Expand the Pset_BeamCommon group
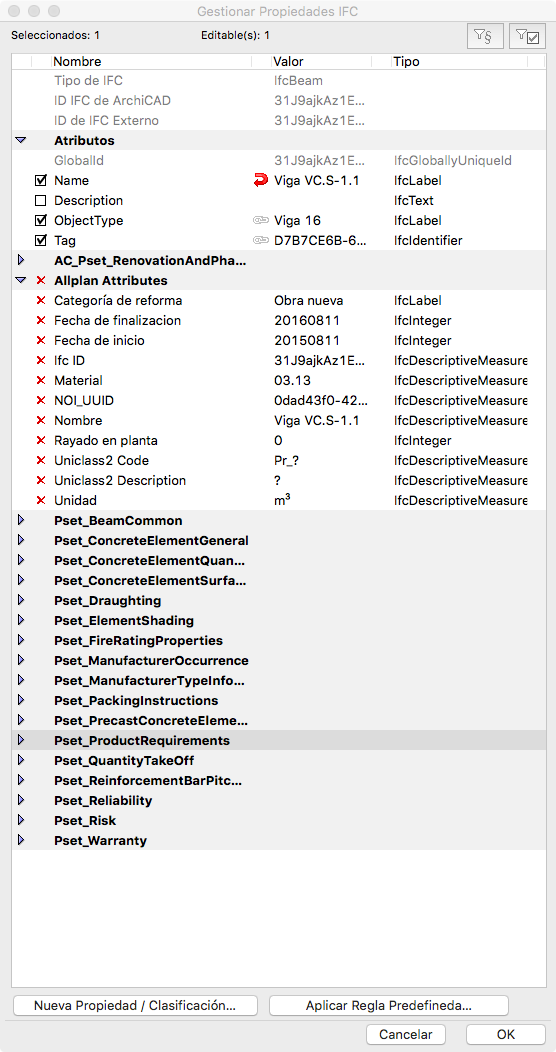The width and height of the screenshot is (556, 1052). (x=20, y=520)
